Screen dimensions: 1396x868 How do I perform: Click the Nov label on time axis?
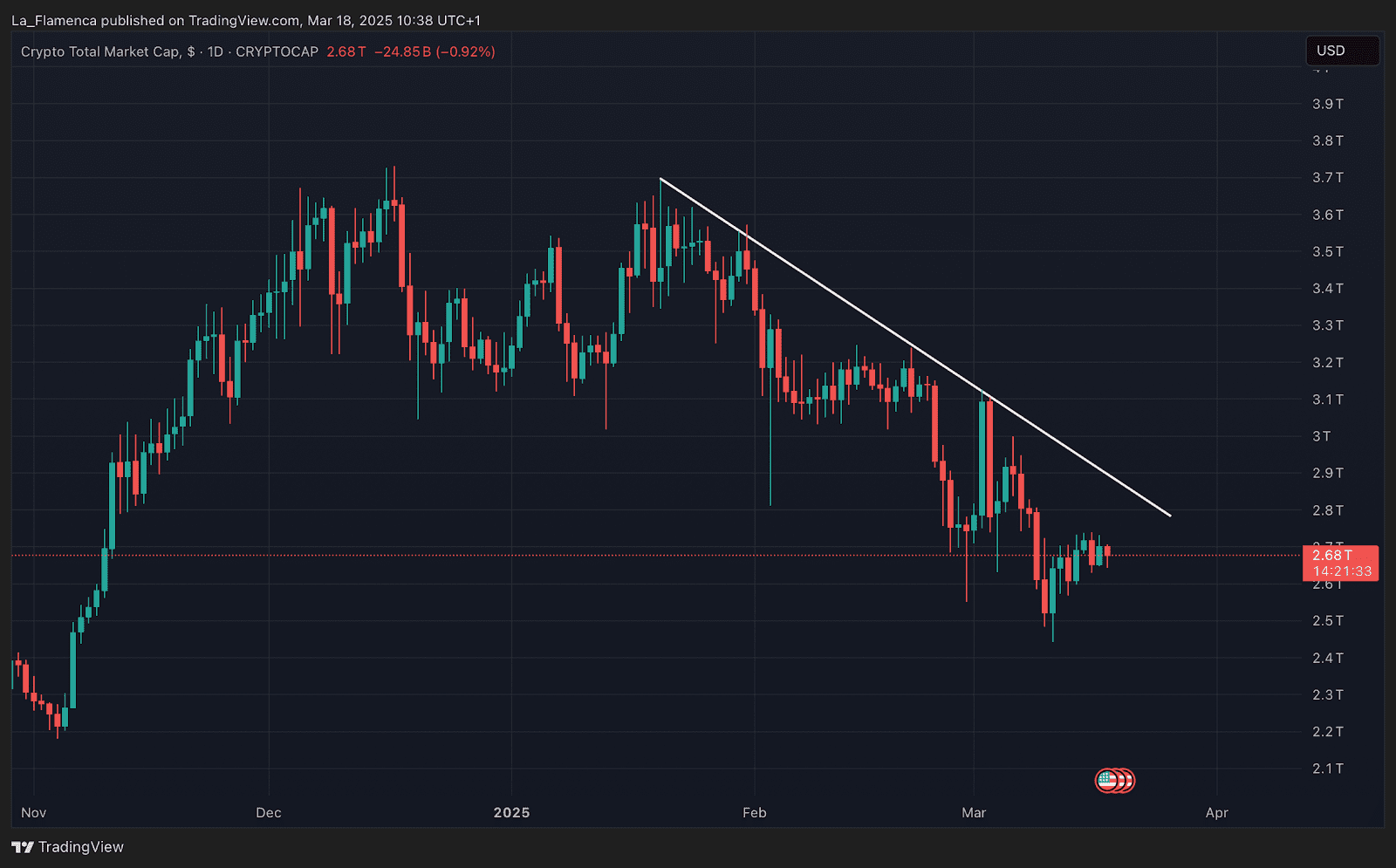tap(33, 812)
